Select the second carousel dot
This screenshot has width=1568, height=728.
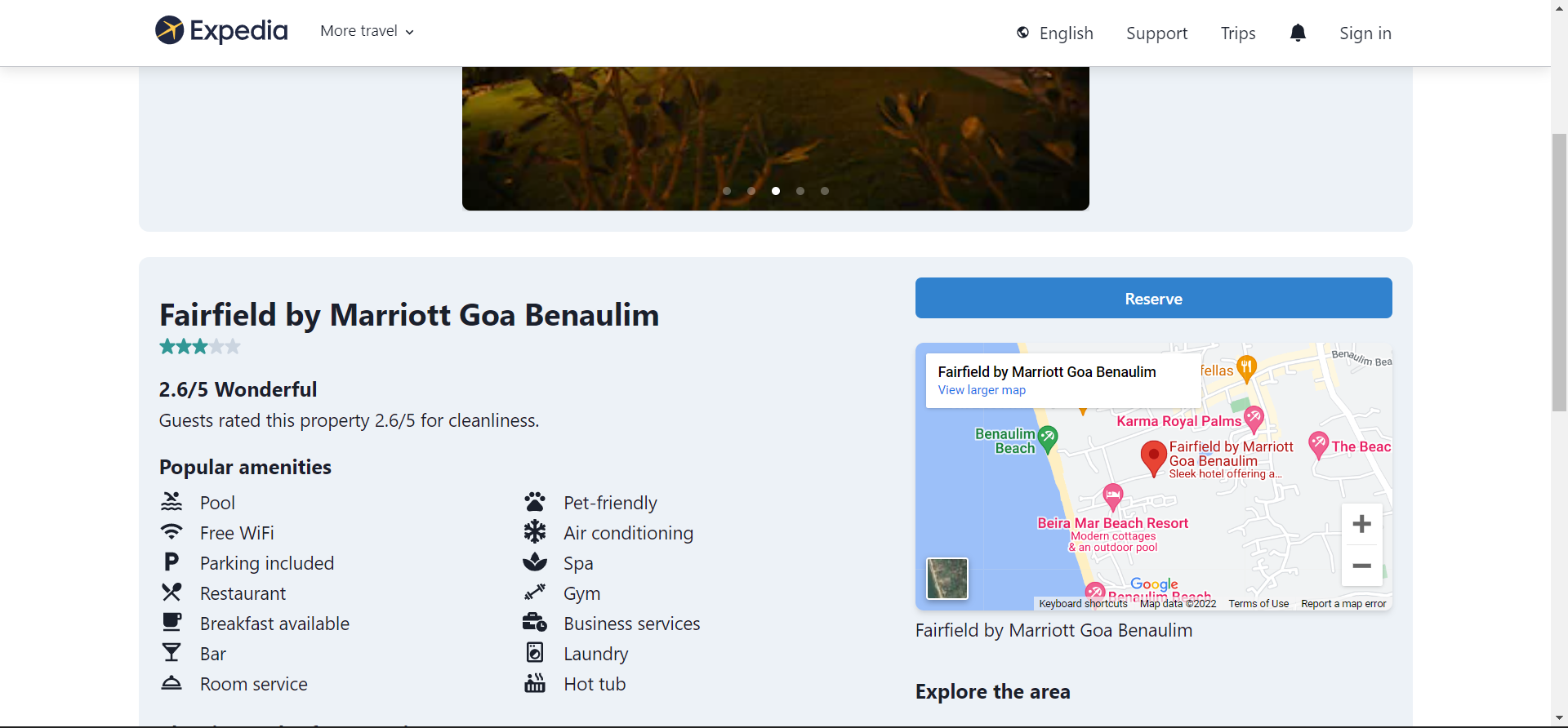[751, 191]
